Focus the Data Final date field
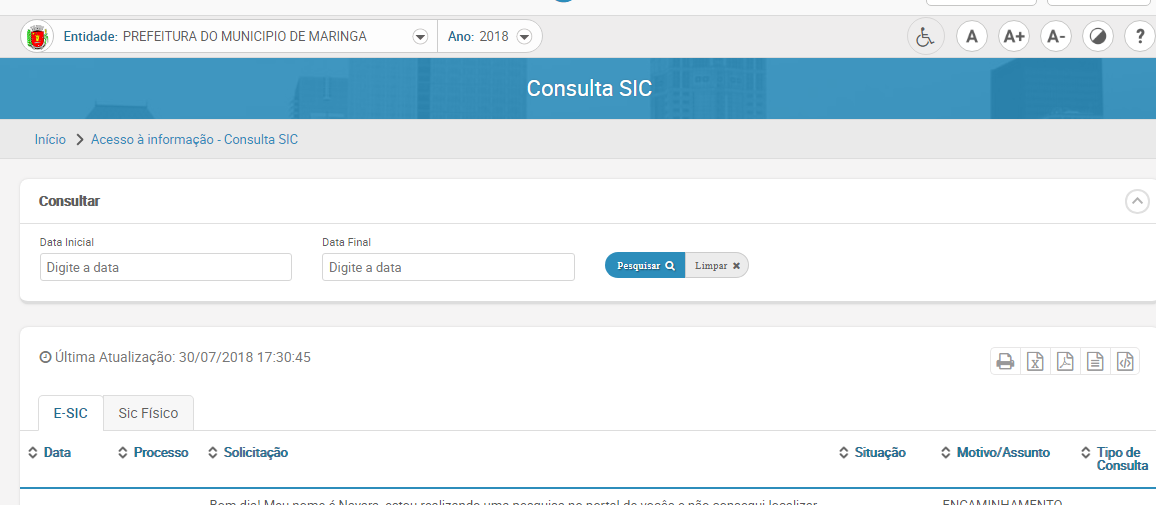Image resolution: width=1156 pixels, height=505 pixels. [448, 267]
